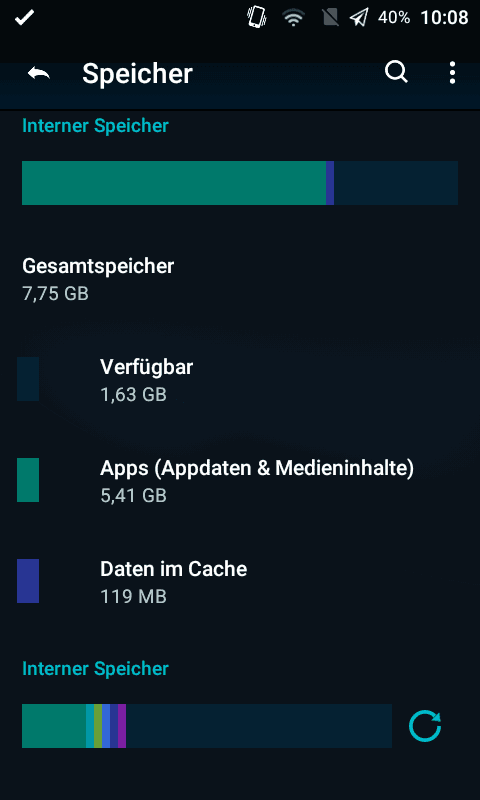This screenshot has height=800, width=480.
Task: Tap the airplane mode status icon
Action: click(359, 18)
